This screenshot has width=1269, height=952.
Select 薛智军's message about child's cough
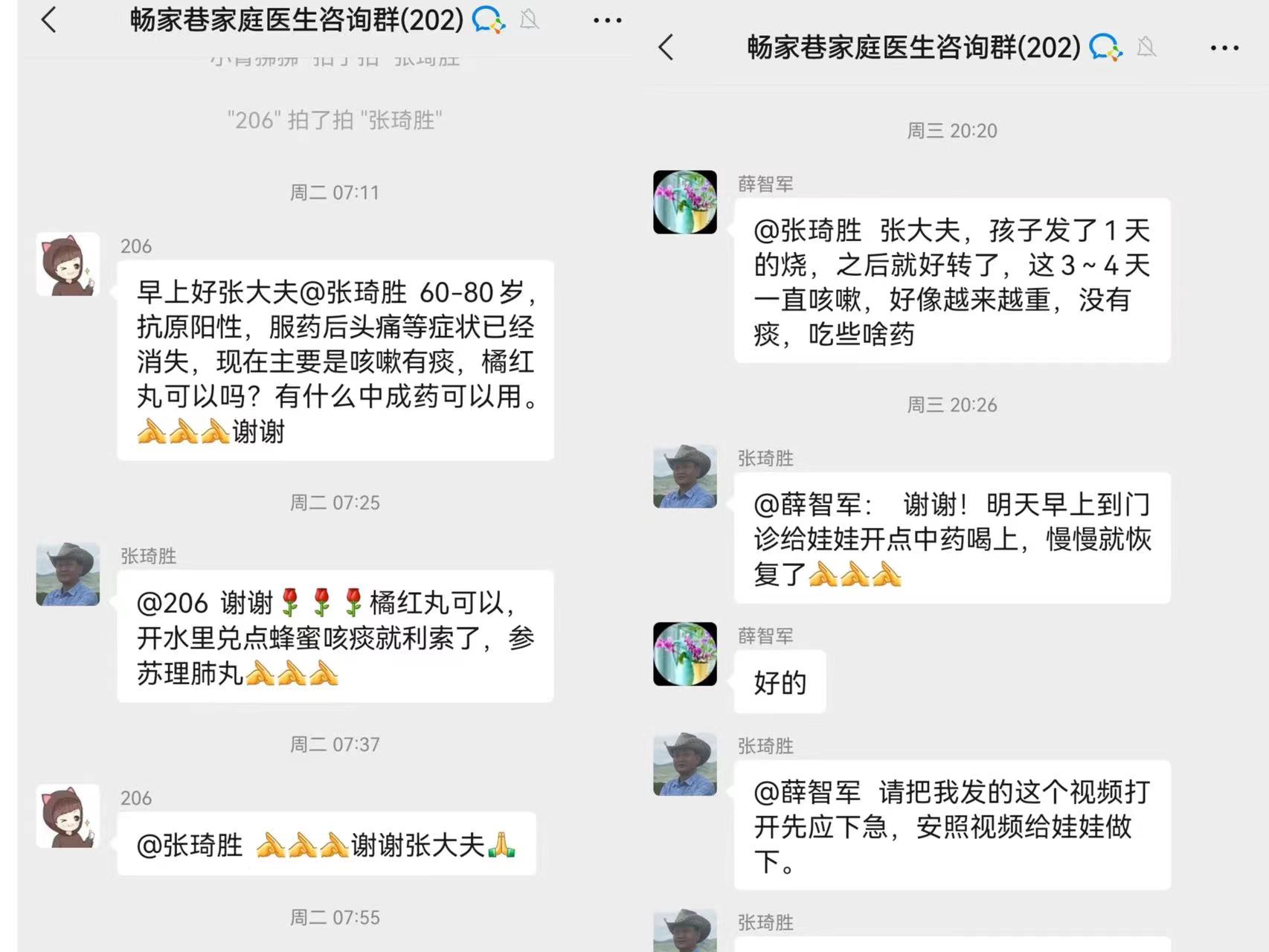(952, 281)
